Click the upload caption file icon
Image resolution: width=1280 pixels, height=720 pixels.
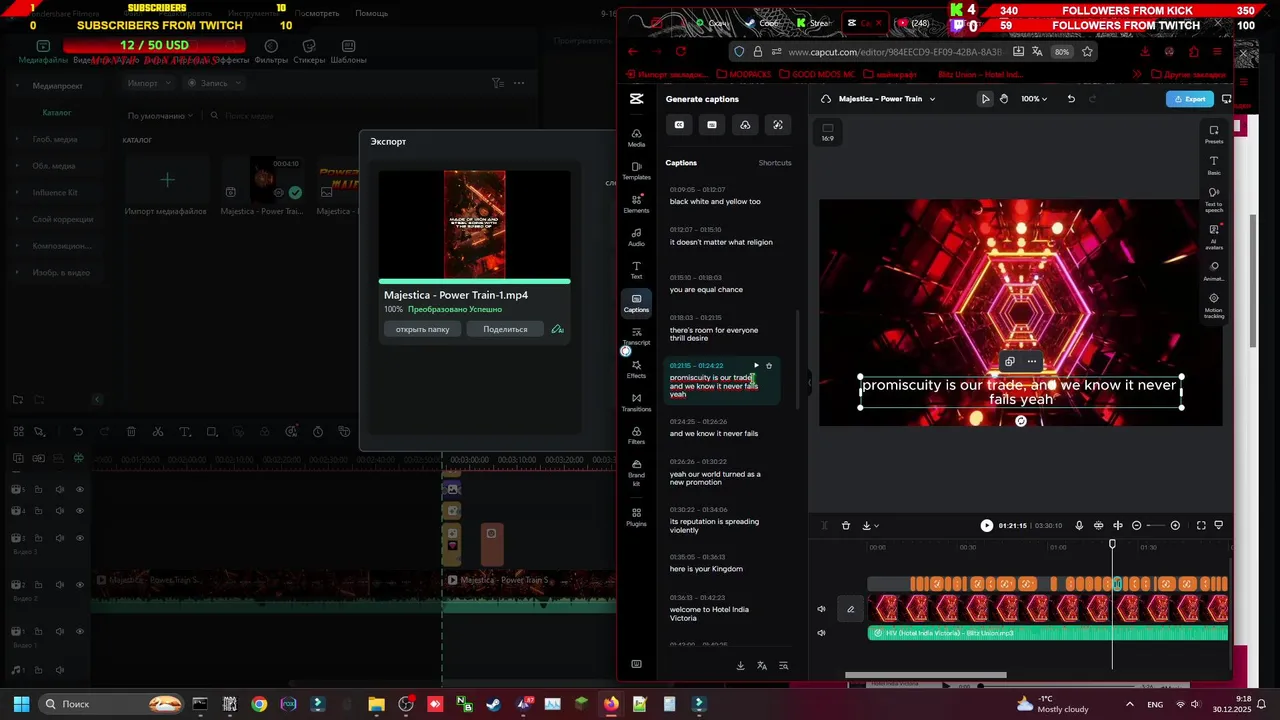745,125
